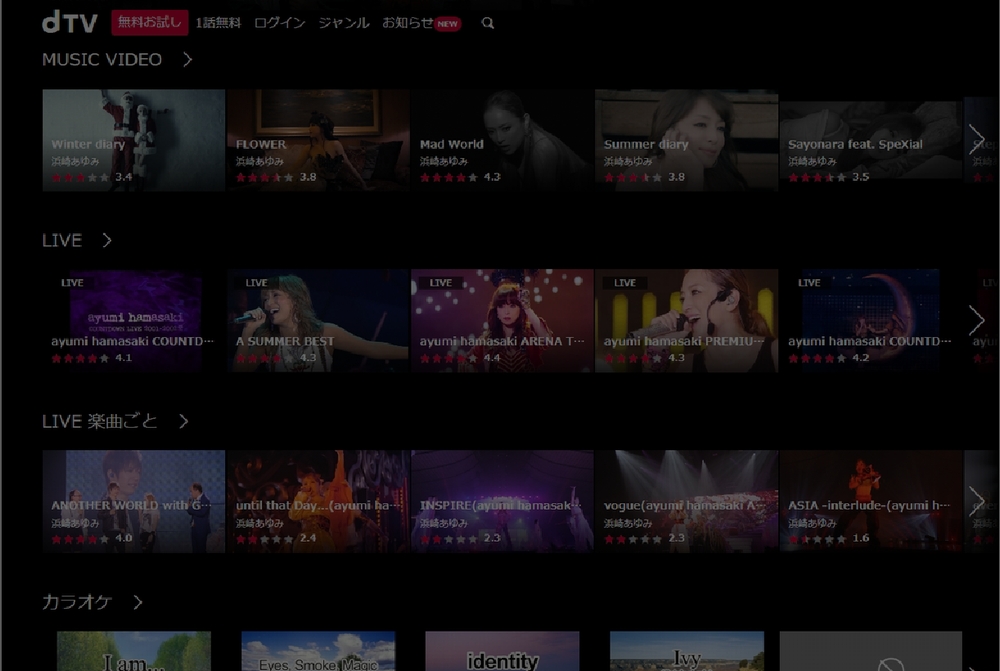1000x671 pixels.
Task: Click star rating on vogue
Action: point(633,539)
